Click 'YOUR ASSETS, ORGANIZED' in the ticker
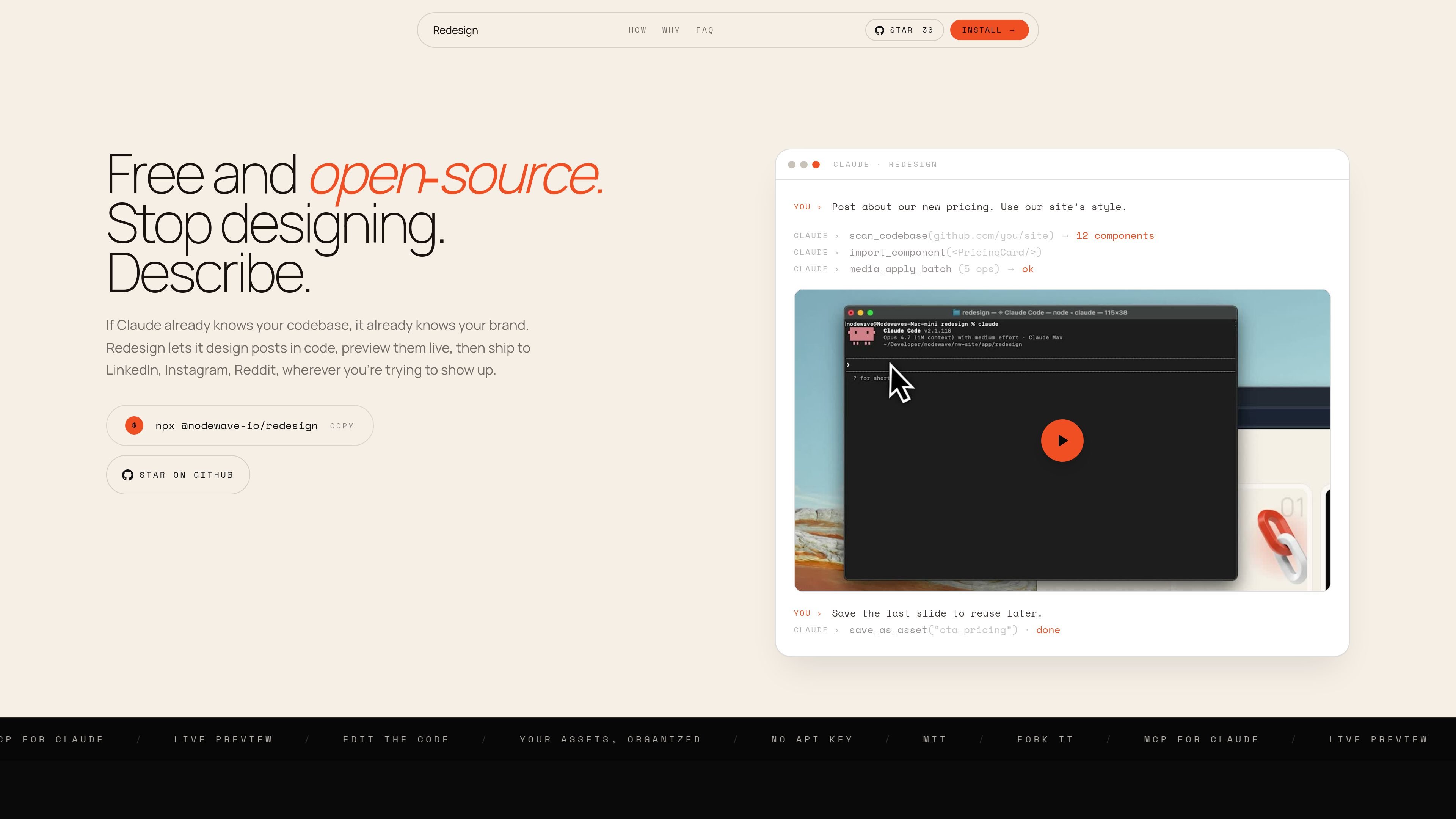1456x819 pixels. [610, 739]
